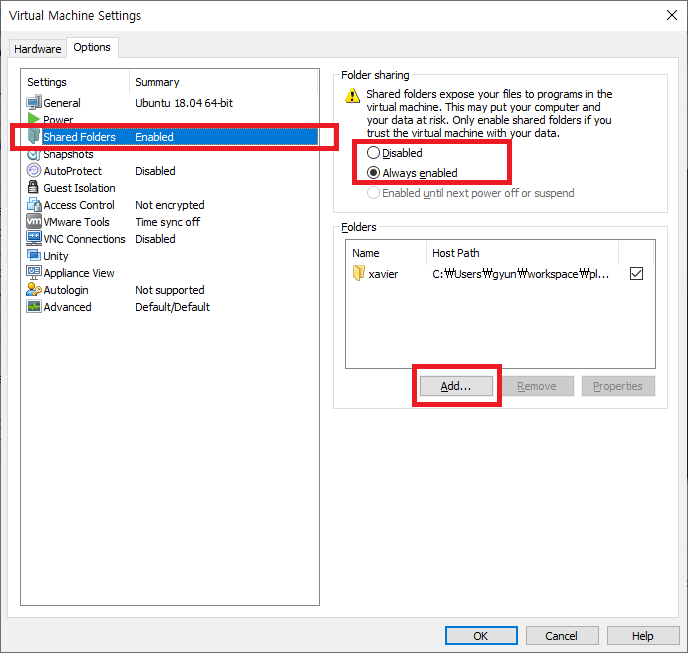The image size is (688, 653).
Task: Click the 'Time sync off' summary text
Action: pos(168,222)
